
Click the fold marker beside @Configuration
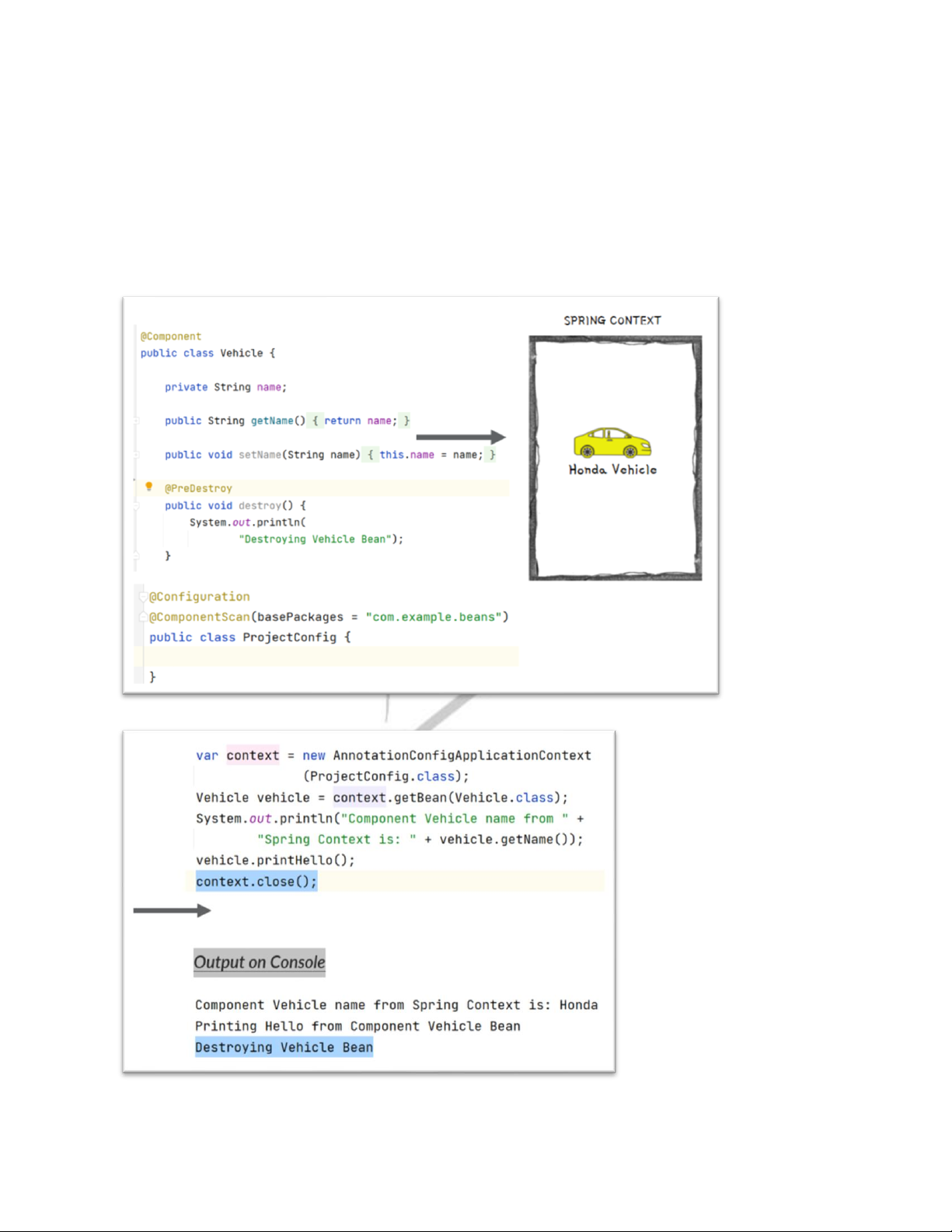[x=143, y=597]
